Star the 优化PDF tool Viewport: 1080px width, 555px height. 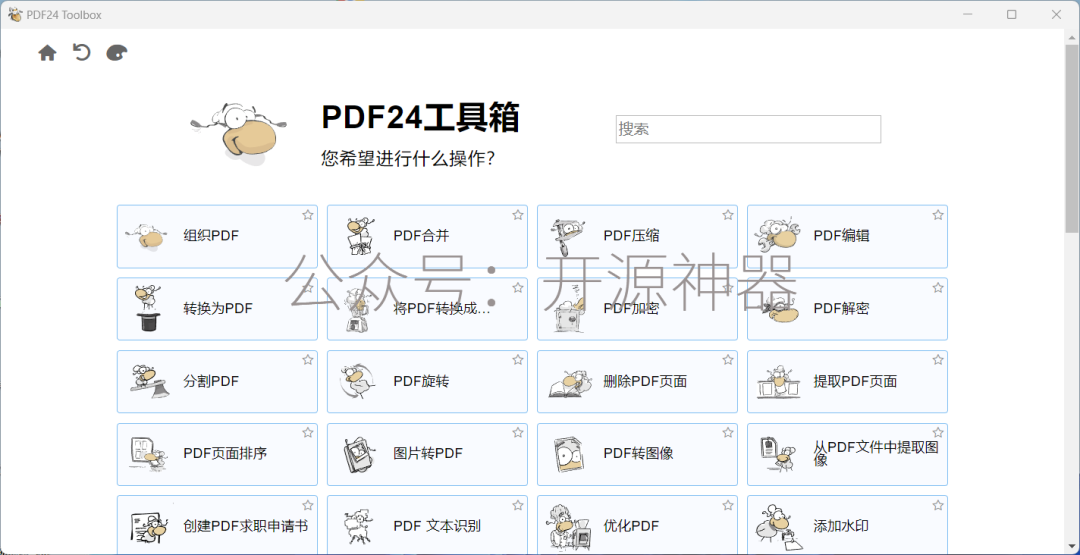click(x=728, y=506)
